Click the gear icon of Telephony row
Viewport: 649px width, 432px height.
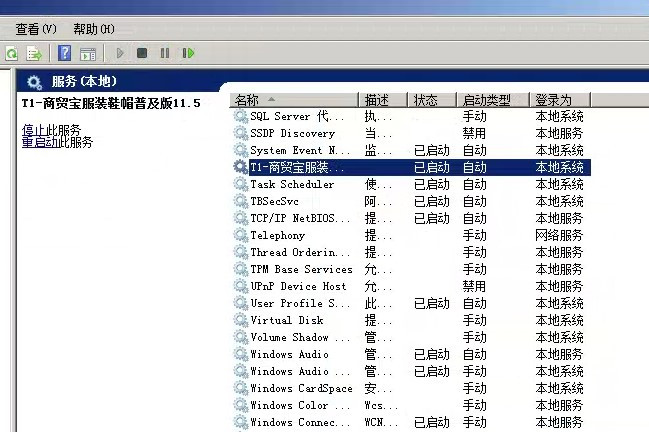[x=240, y=235]
